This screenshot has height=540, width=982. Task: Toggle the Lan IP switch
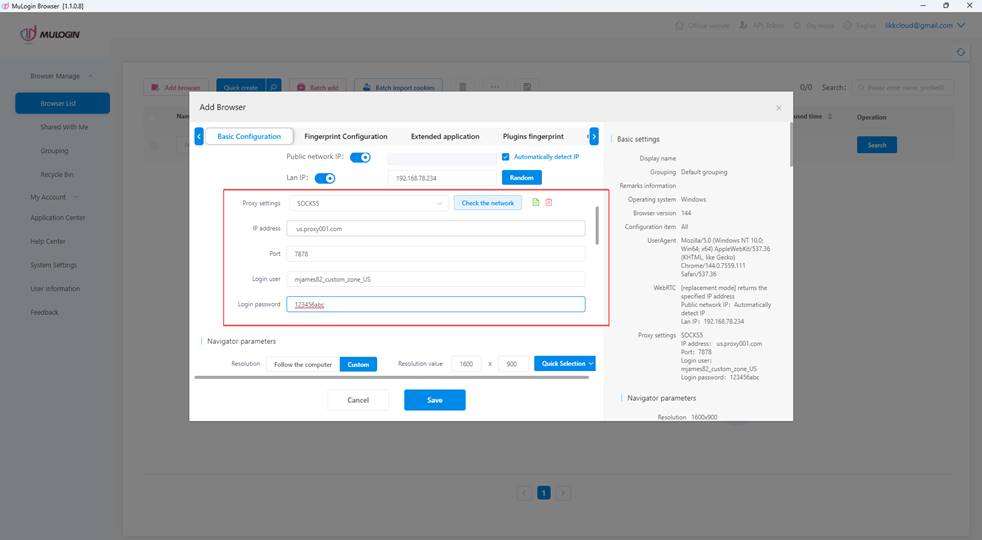325,178
